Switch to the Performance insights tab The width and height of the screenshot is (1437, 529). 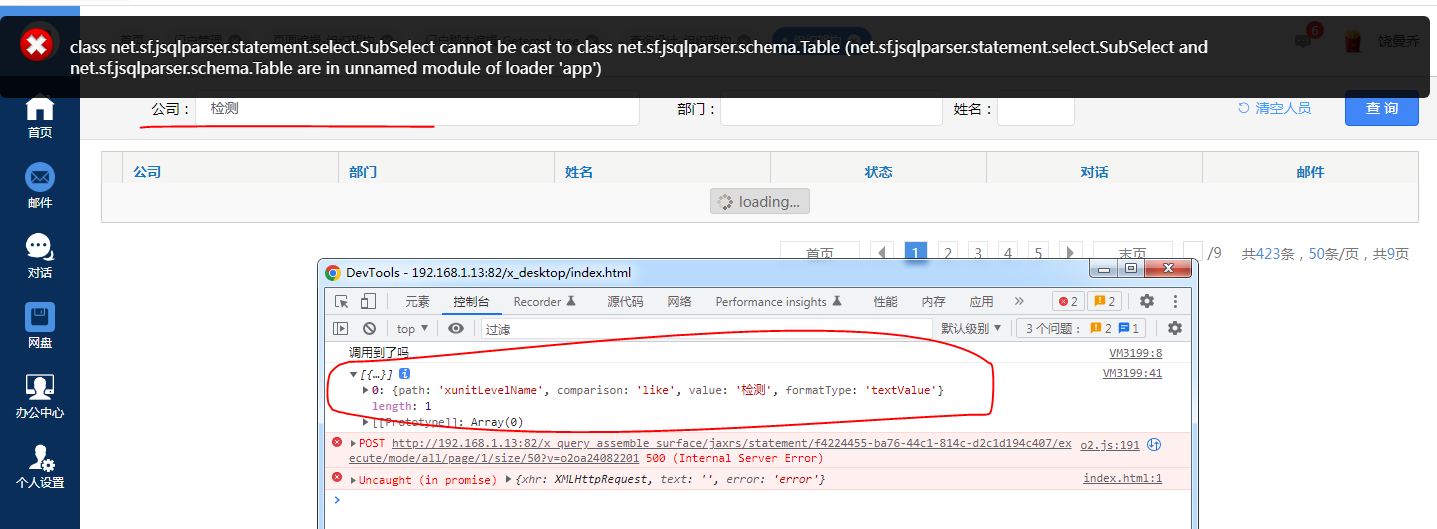click(778, 301)
